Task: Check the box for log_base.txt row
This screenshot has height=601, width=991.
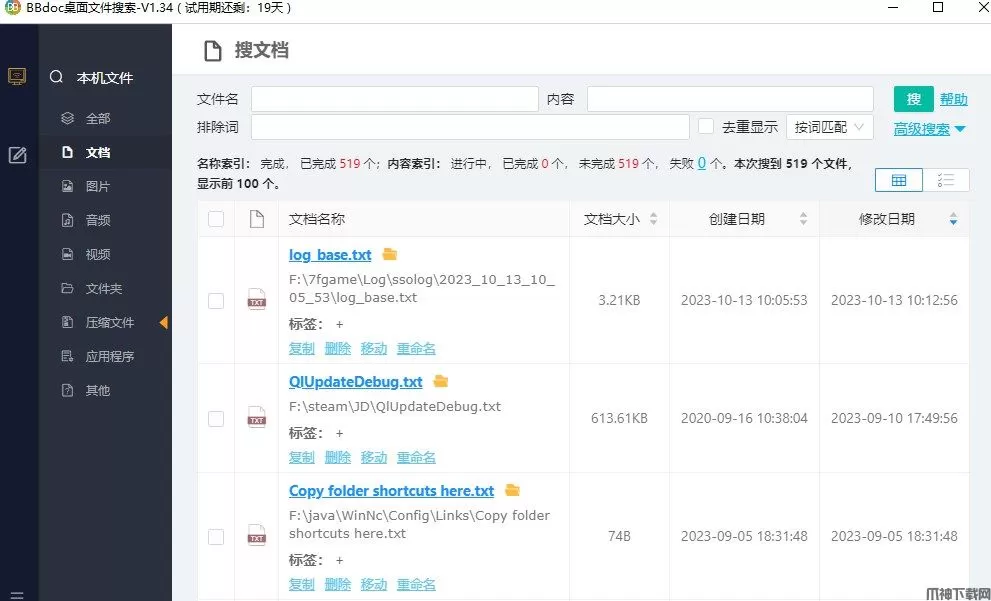Action: coord(216,301)
